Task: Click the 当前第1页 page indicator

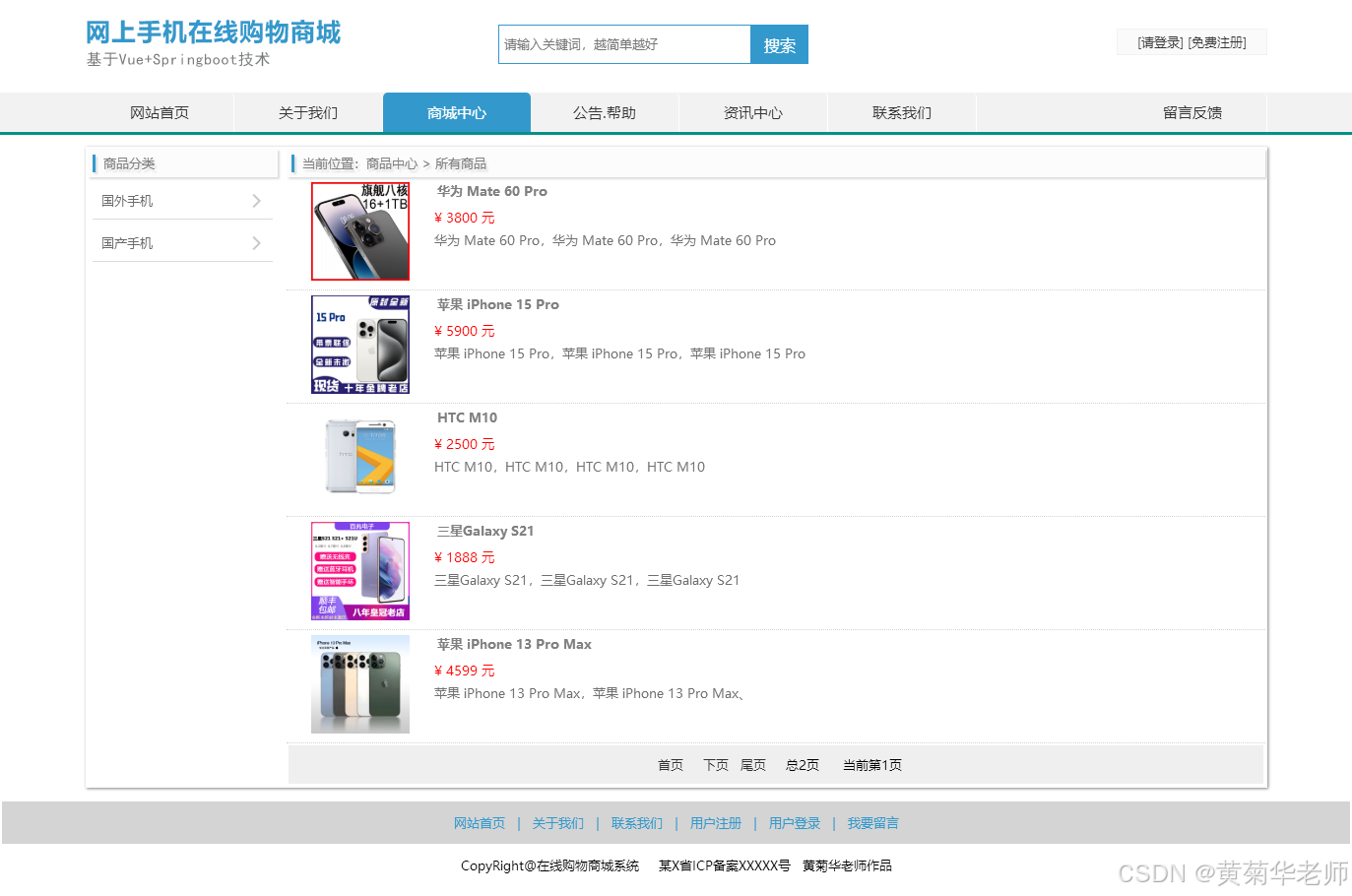Action: [872, 765]
